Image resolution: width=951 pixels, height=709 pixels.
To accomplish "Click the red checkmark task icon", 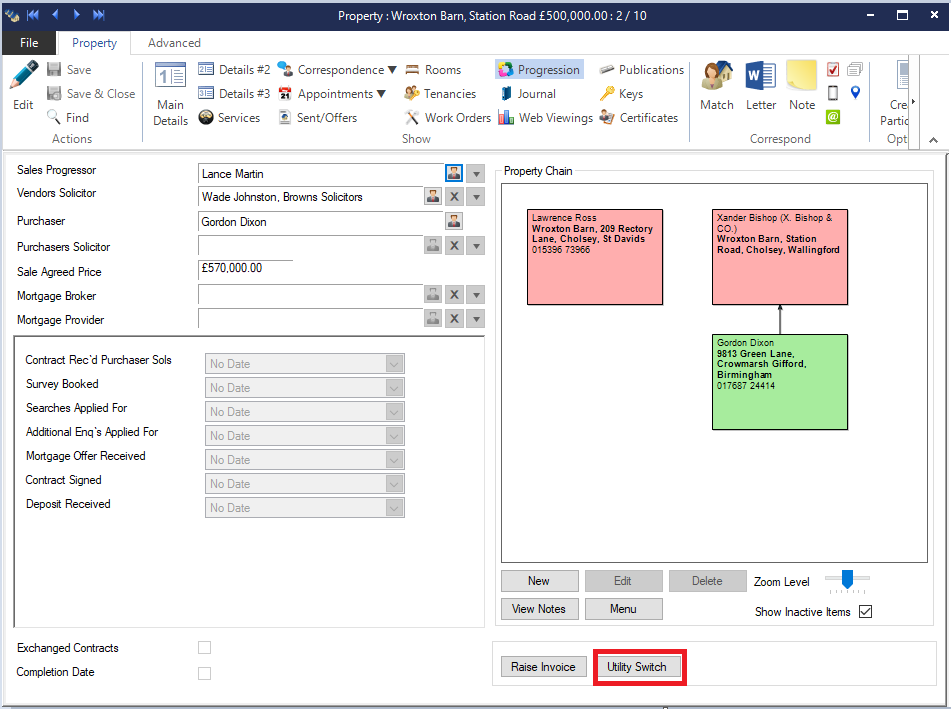I will (833, 69).
